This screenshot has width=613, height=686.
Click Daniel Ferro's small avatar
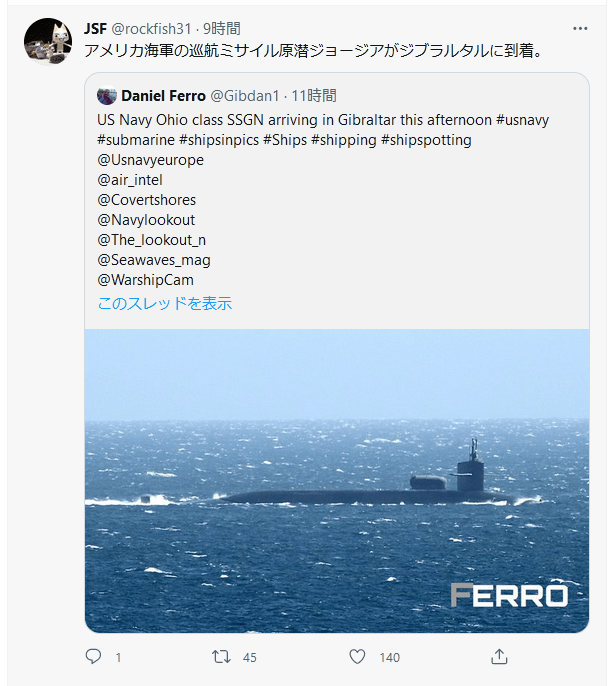click(107, 96)
